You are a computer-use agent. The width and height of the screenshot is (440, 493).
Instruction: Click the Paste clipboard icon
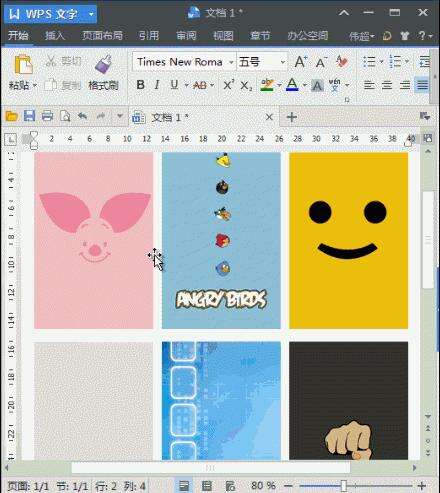(23, 64)
